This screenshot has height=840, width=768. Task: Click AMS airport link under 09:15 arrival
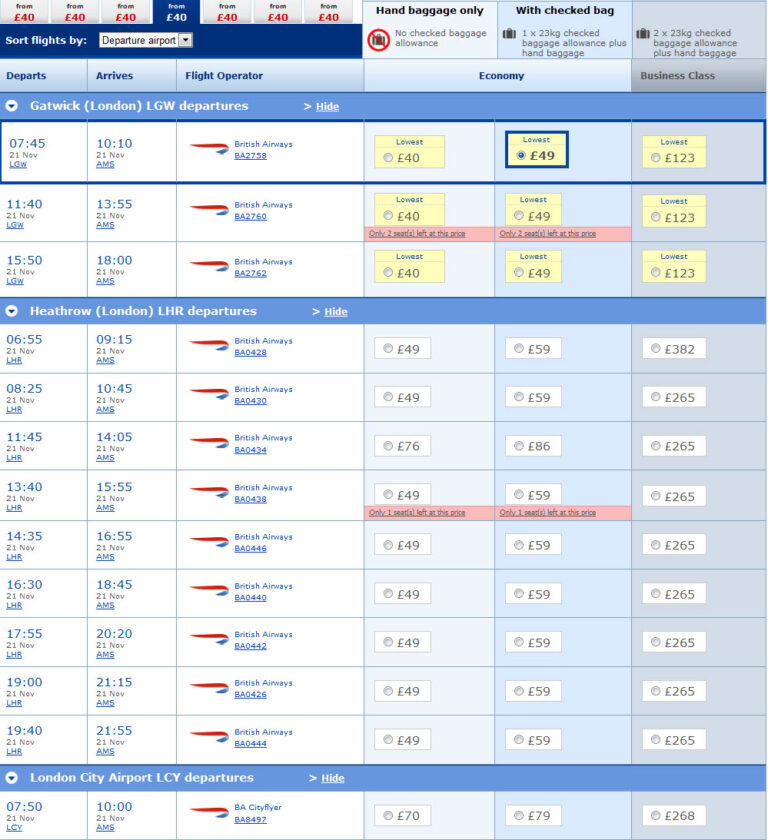click(105, 361)
